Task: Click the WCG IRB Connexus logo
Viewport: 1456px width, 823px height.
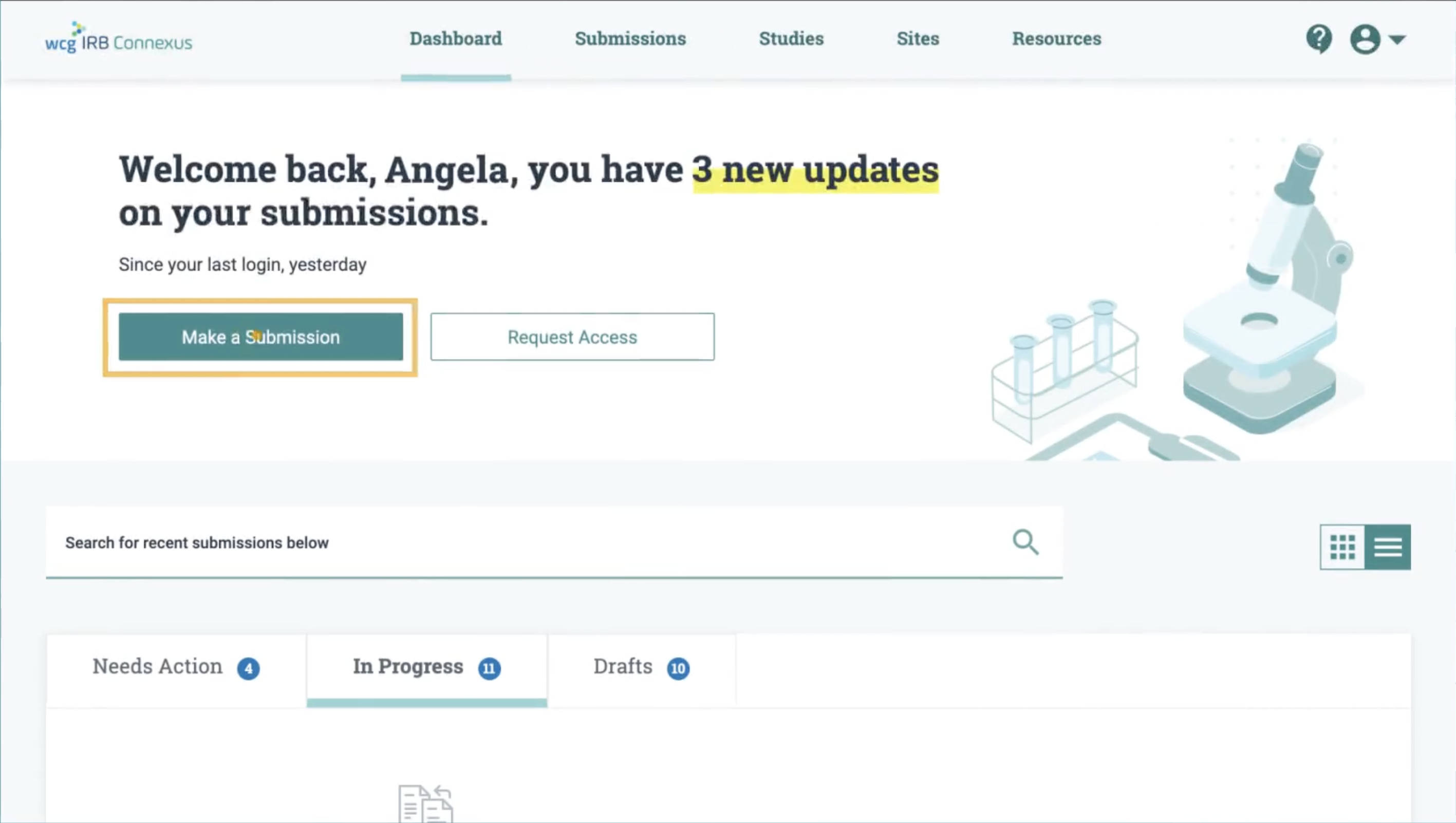Action: [119, 39]
